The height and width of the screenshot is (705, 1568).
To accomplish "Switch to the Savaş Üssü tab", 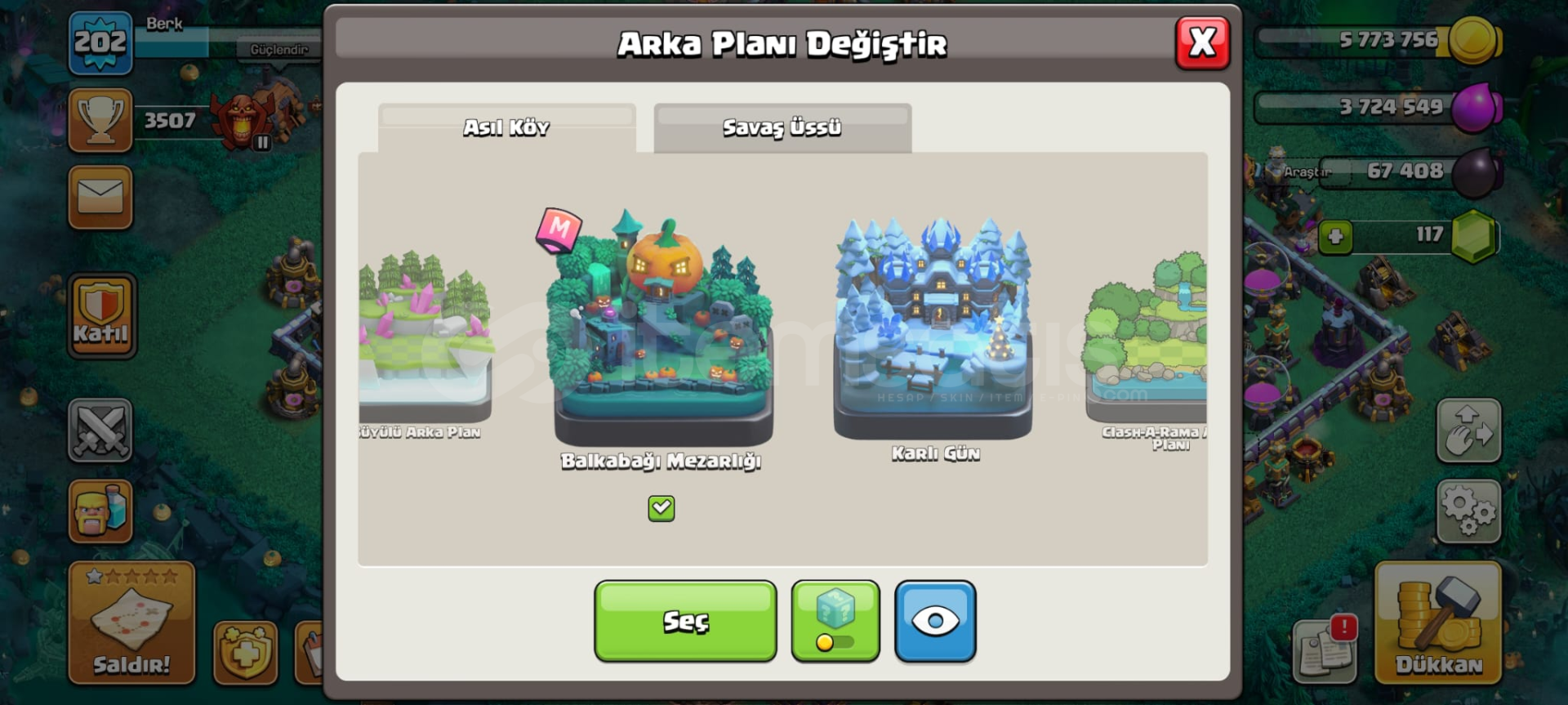I will pos(782,127).
